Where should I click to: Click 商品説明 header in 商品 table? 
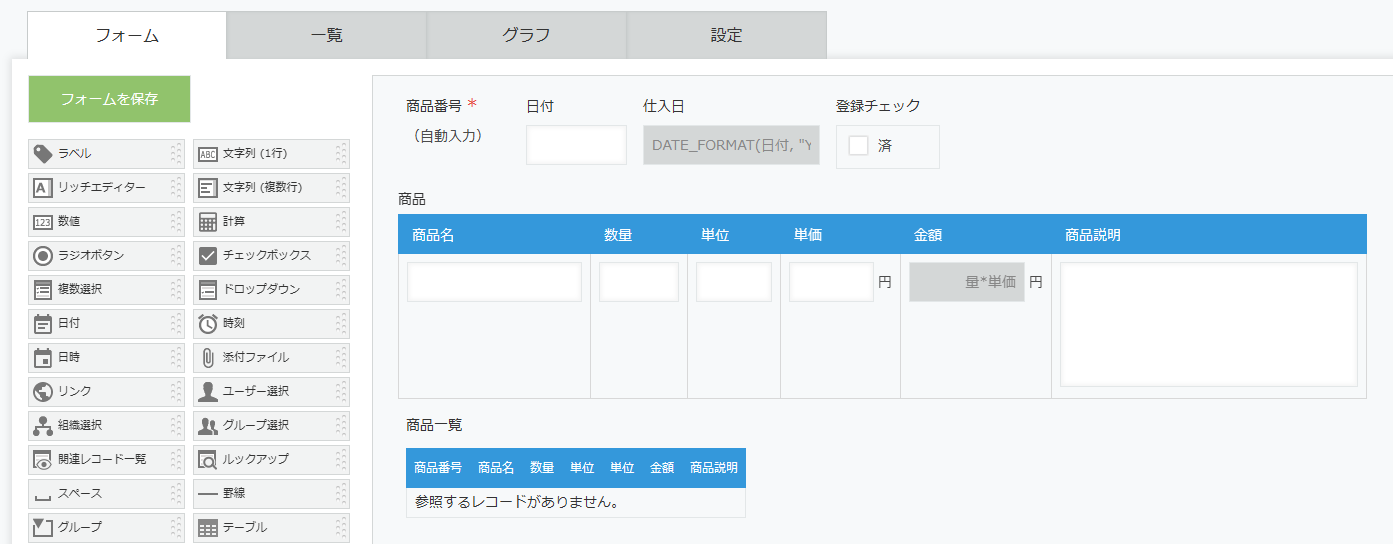coord(1093,235)
